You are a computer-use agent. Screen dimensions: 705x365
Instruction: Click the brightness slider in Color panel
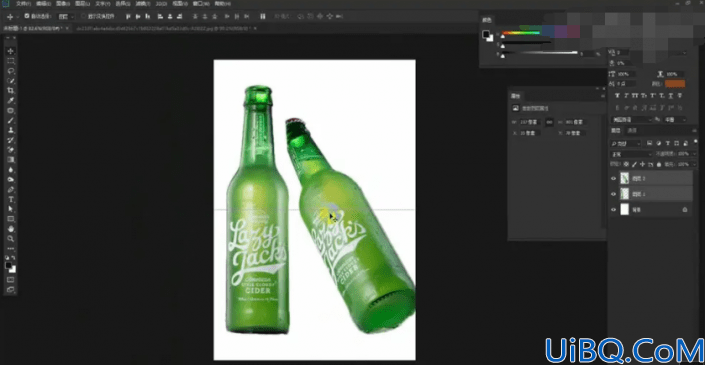point(539,53)
